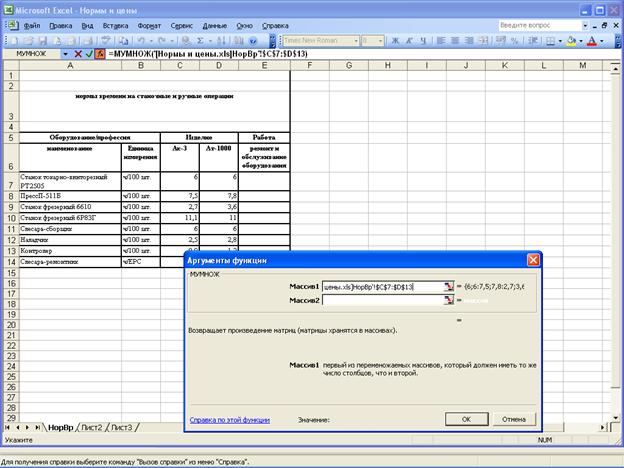Apply Currency number format
Screen dimensions: 624x468
pos(501,41)
